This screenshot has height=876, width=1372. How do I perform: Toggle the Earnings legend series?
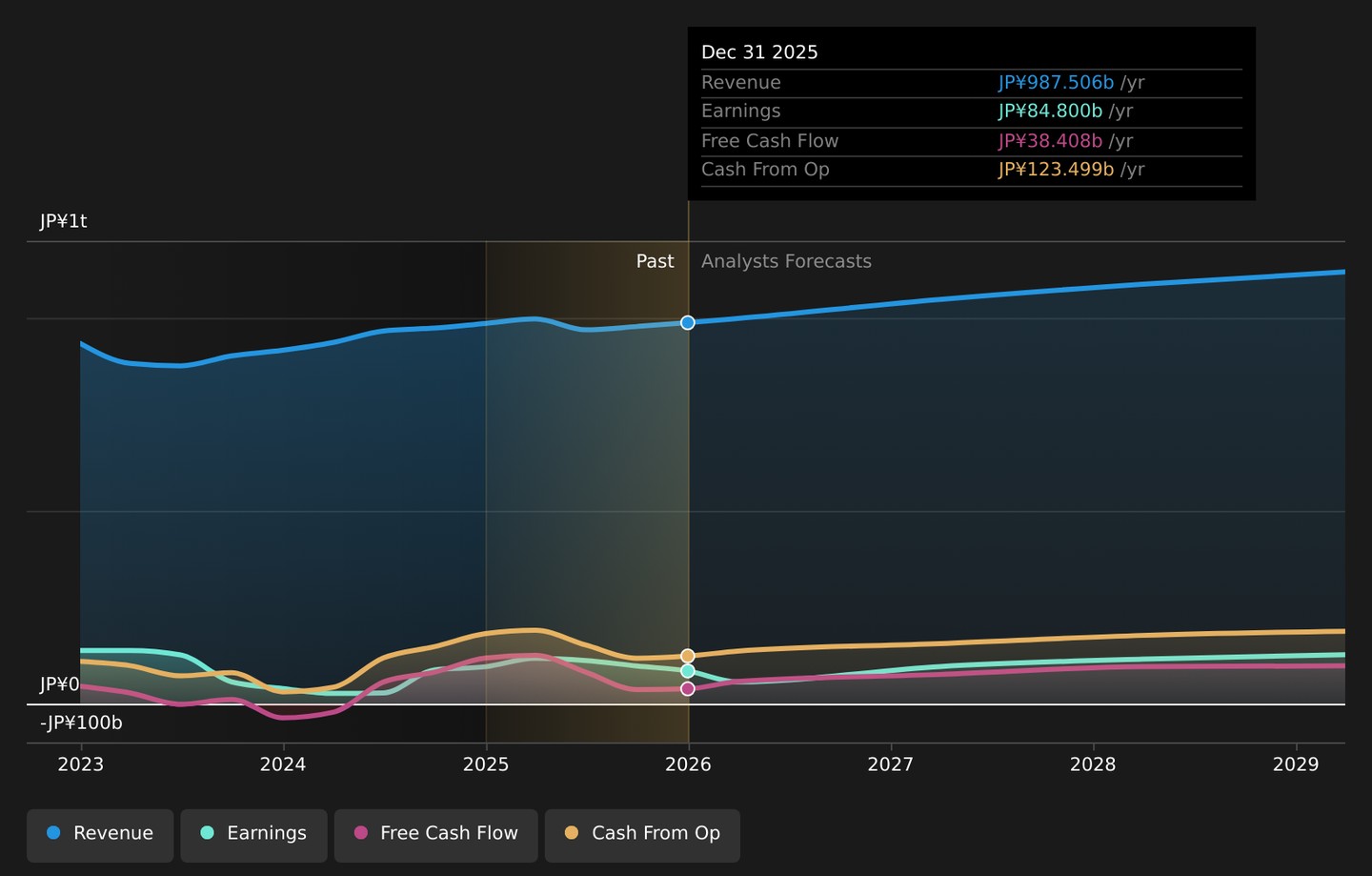[253, 835]
